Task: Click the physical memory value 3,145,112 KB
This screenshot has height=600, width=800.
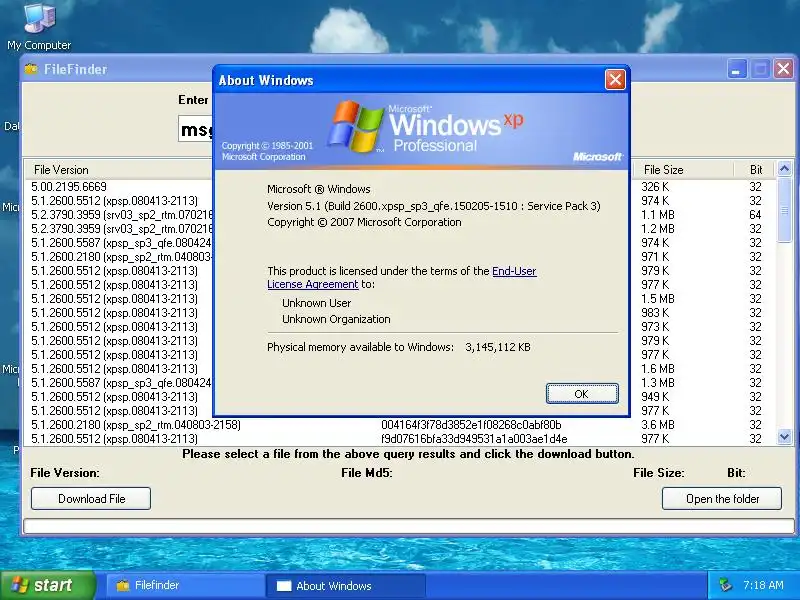Action: 498,347
